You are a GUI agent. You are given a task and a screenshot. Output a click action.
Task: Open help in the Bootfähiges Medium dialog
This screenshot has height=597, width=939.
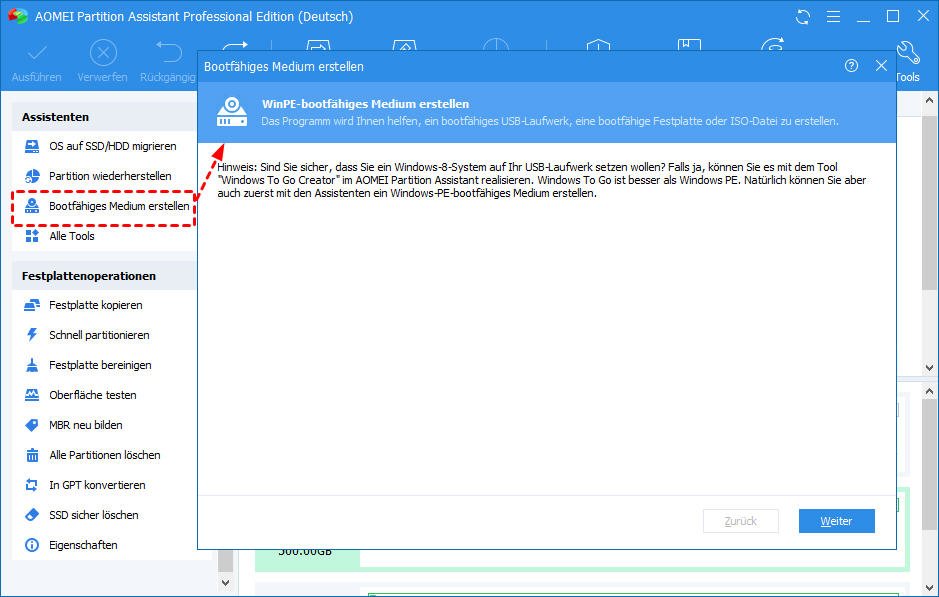[851, 66]
